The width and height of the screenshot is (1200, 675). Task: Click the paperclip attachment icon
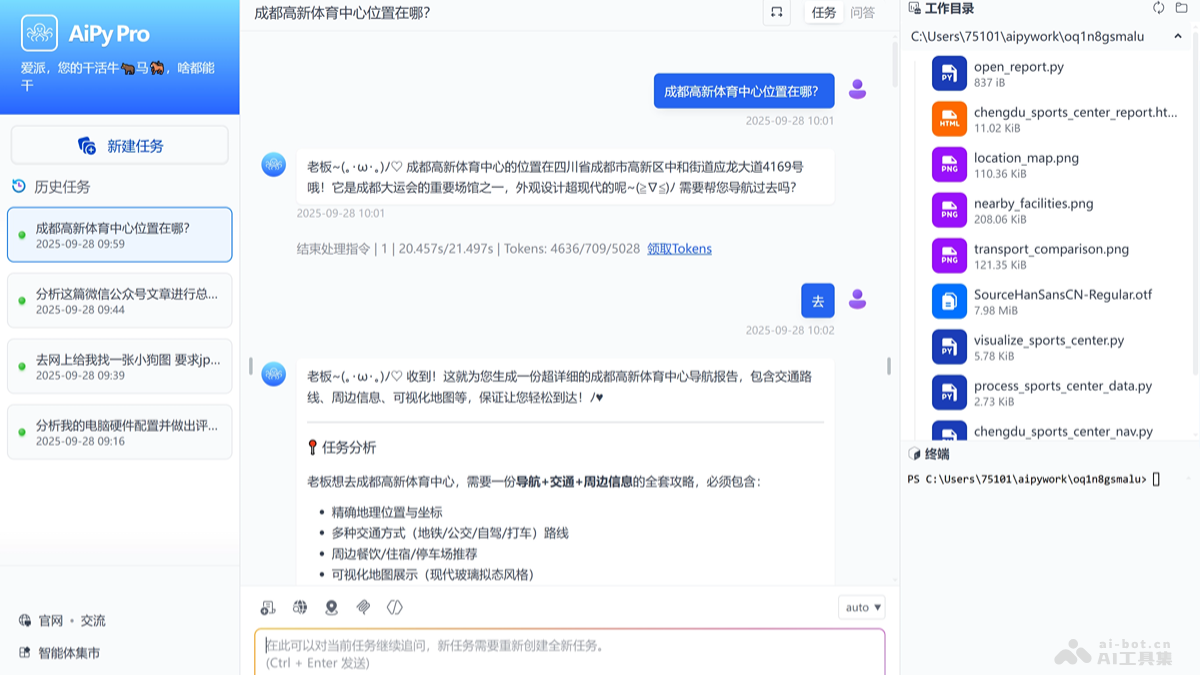(363, 607)
